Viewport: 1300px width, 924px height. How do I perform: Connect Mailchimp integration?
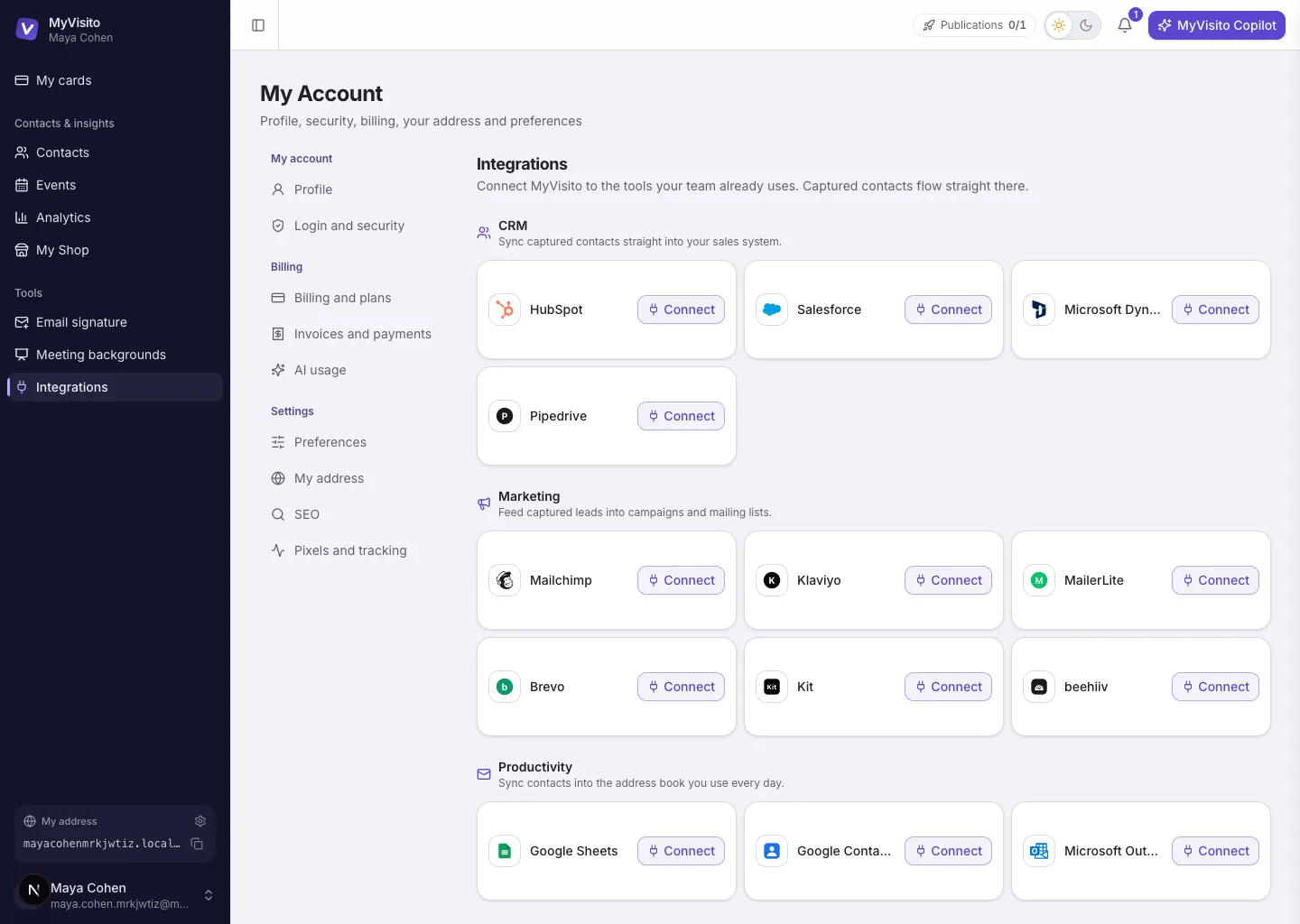click(x=681, y=580)
